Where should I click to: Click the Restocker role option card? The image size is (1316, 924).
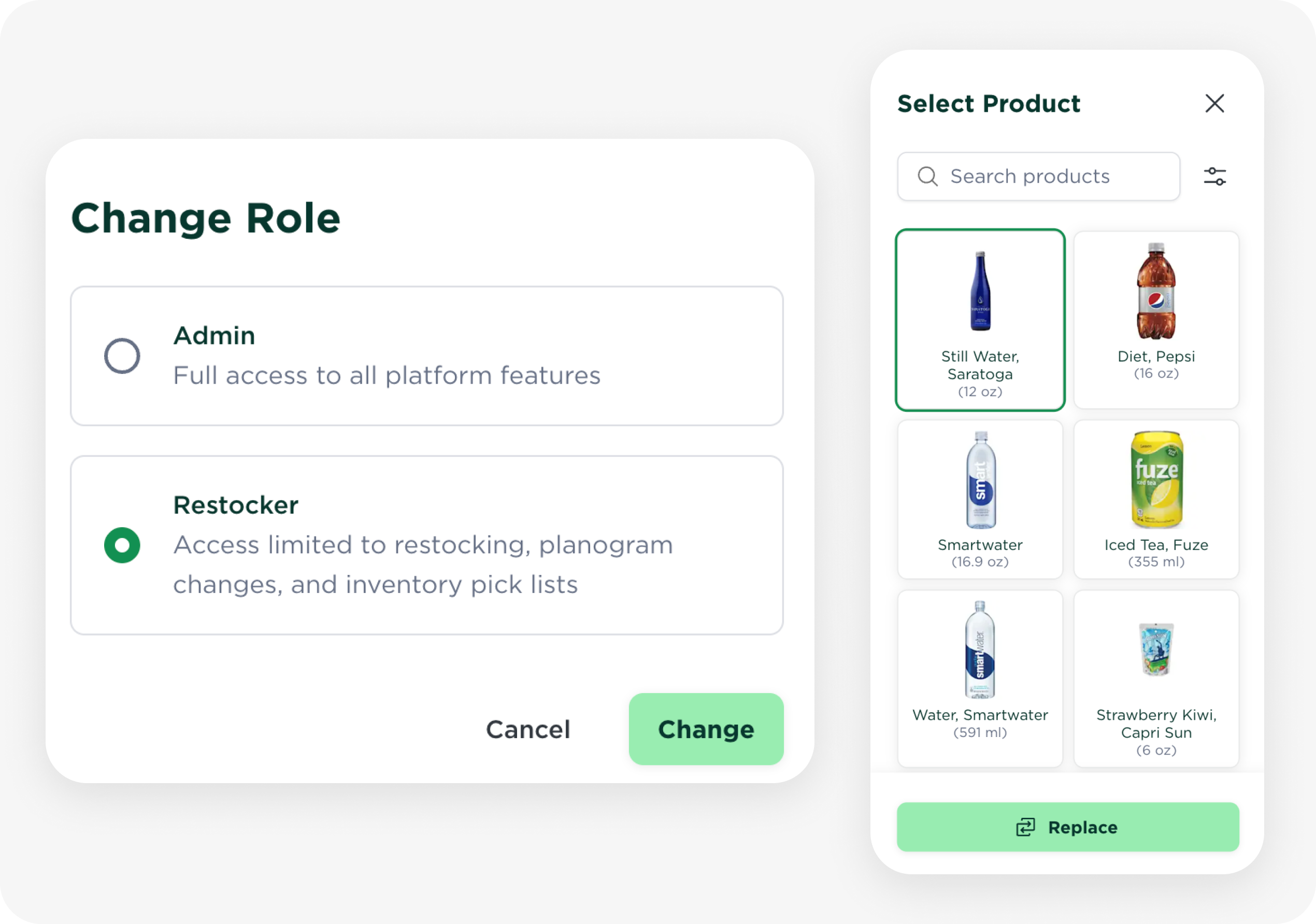pyautogui.click(x=426, y=545)
